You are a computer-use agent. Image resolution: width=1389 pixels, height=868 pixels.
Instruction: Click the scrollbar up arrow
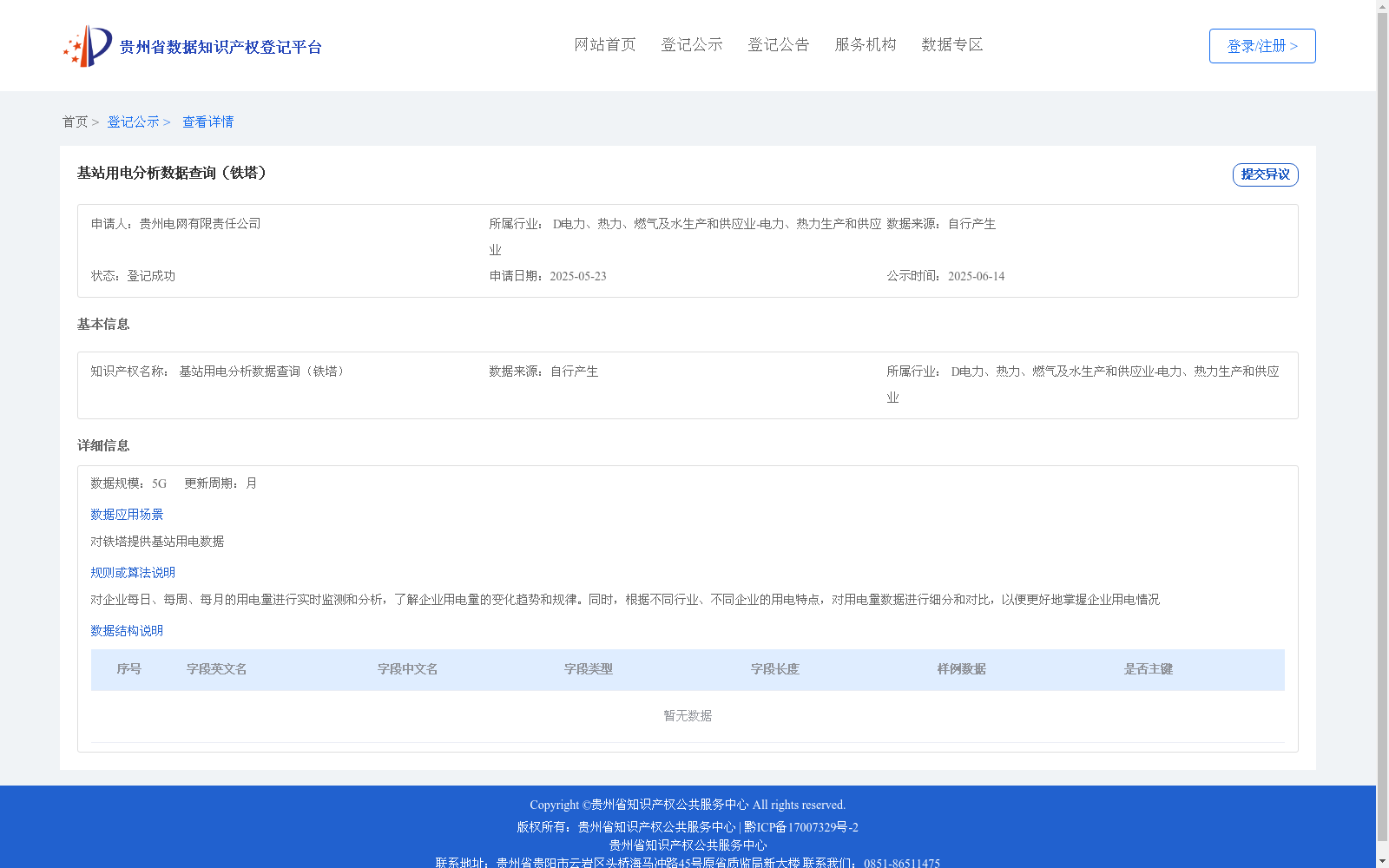point(1382,6)
